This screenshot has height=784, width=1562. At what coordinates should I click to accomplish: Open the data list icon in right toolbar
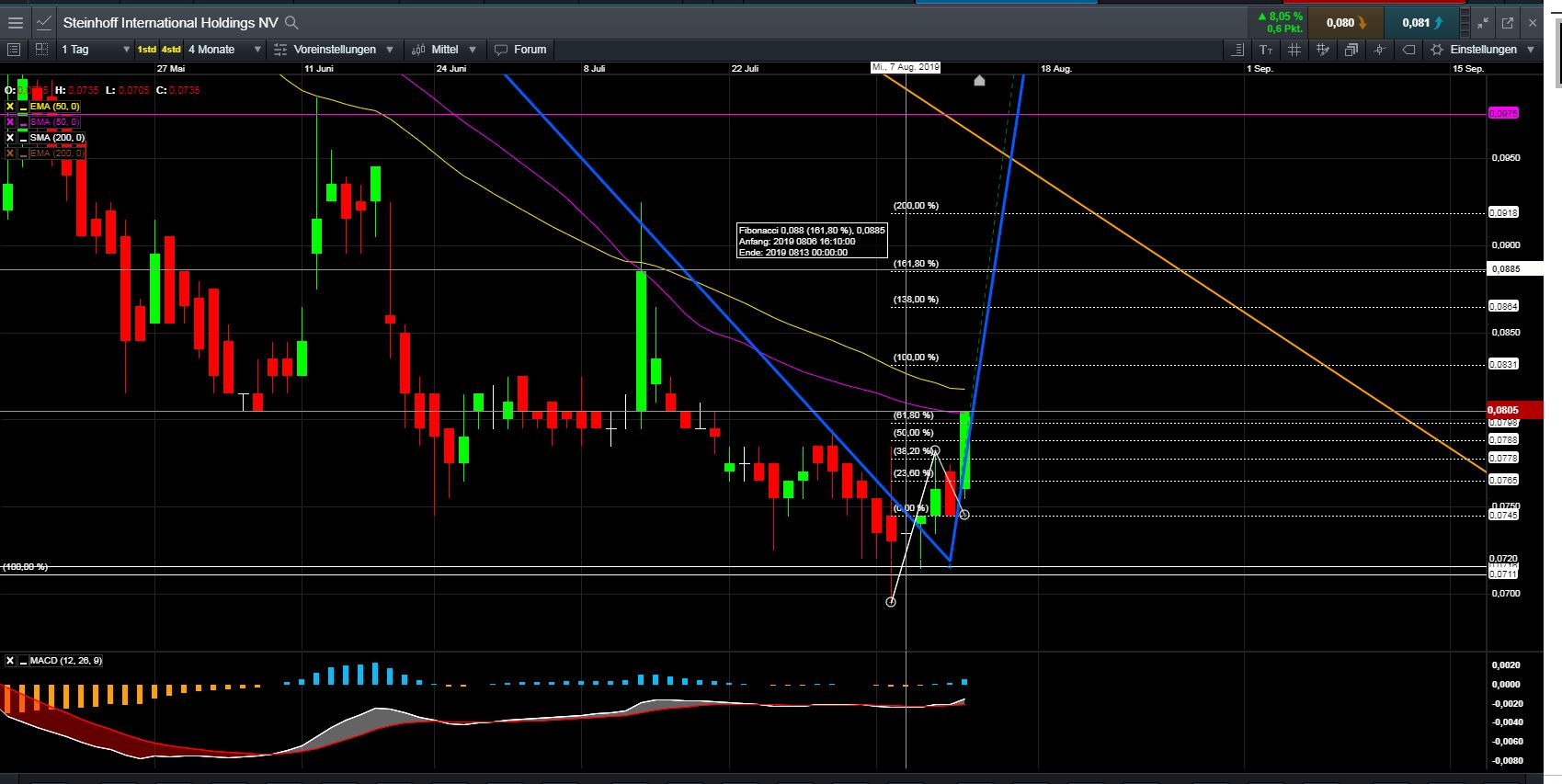click(1237, 50)
